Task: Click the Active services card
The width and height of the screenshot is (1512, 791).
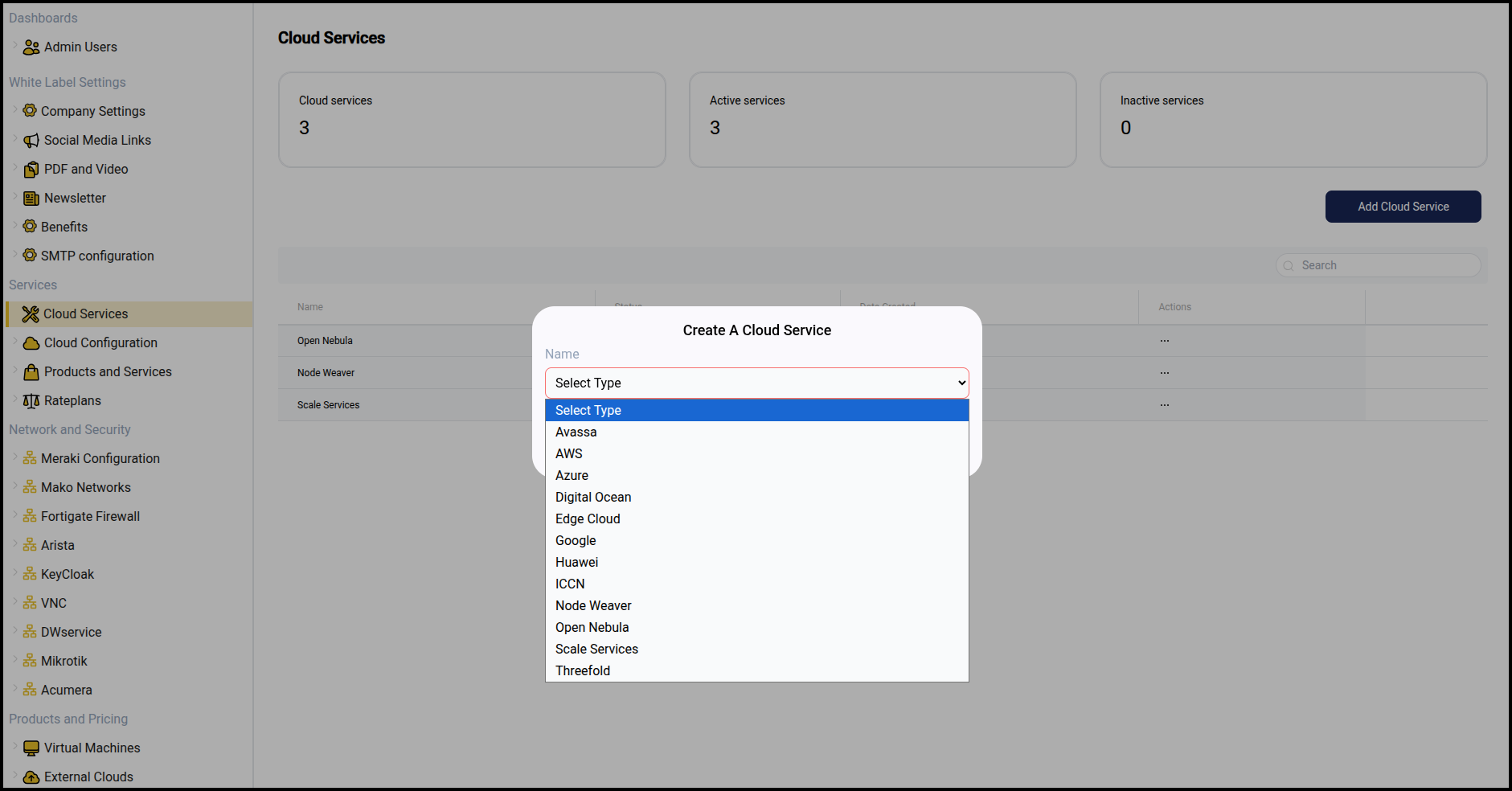Action: click(883, 120)
